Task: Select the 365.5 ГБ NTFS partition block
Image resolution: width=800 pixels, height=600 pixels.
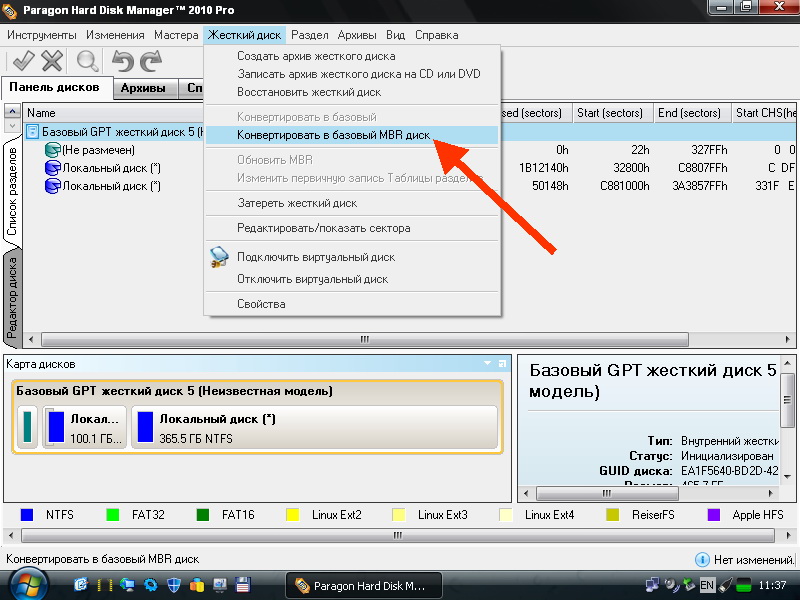Action: [314, 427]
